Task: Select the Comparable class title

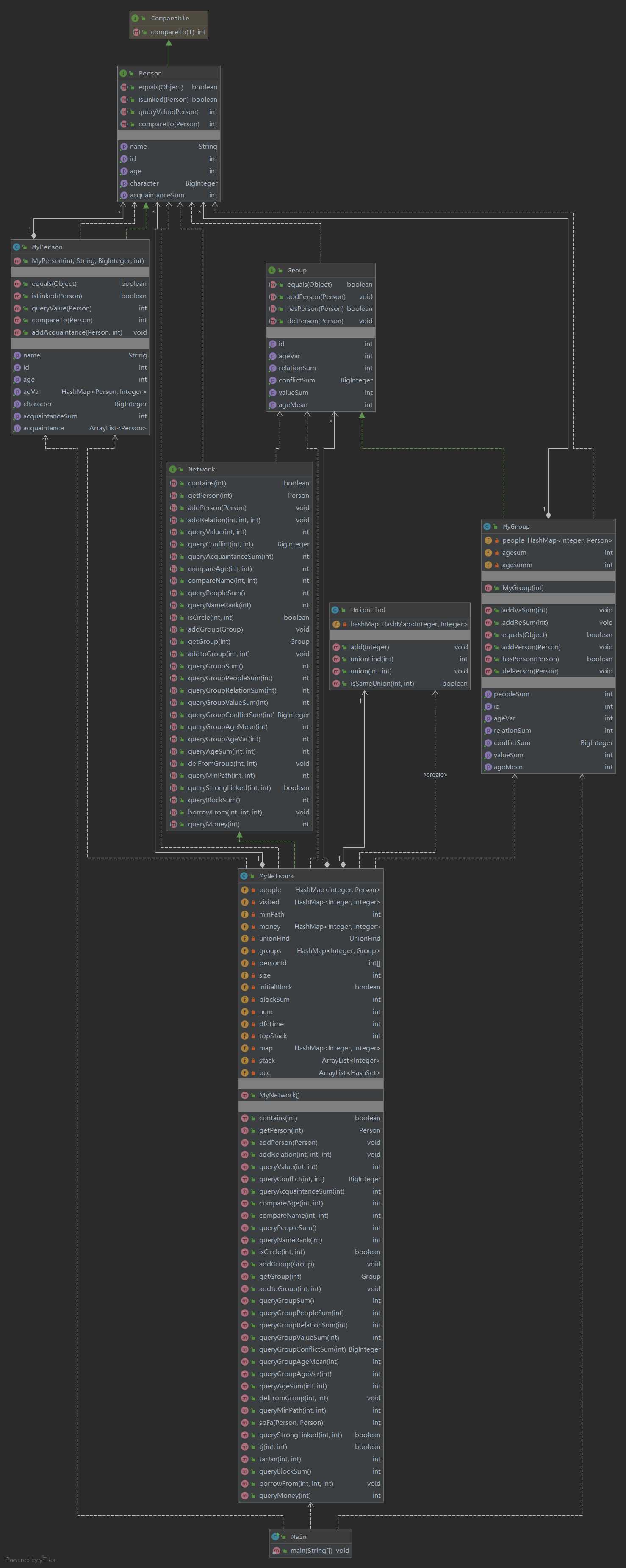Action: (x=170, y=18)
